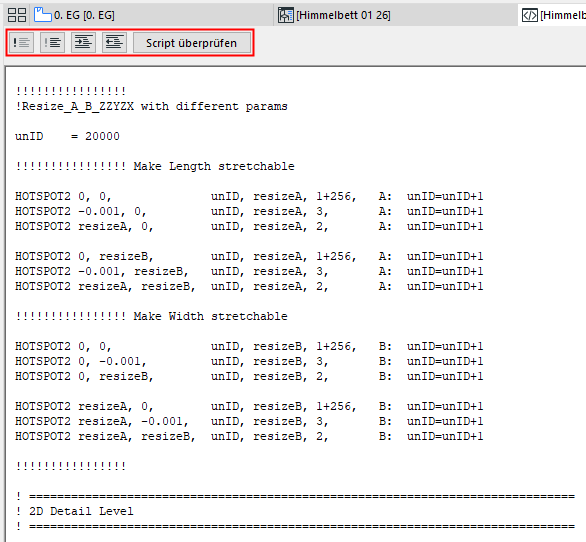The height and width of the screenshot is (542, 586).
Task: Select the [Himmelb… script editor tab
Action: coord(553,15)
